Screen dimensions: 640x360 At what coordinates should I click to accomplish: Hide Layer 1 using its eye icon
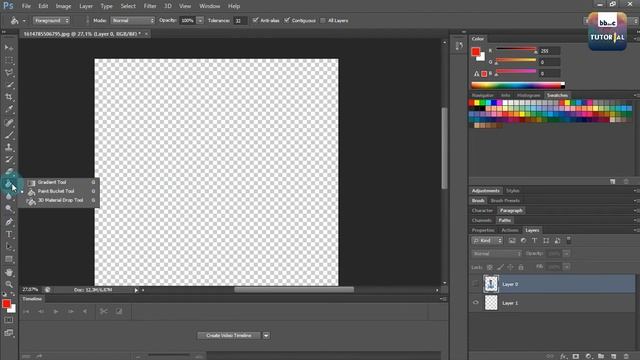click(476, 303)
